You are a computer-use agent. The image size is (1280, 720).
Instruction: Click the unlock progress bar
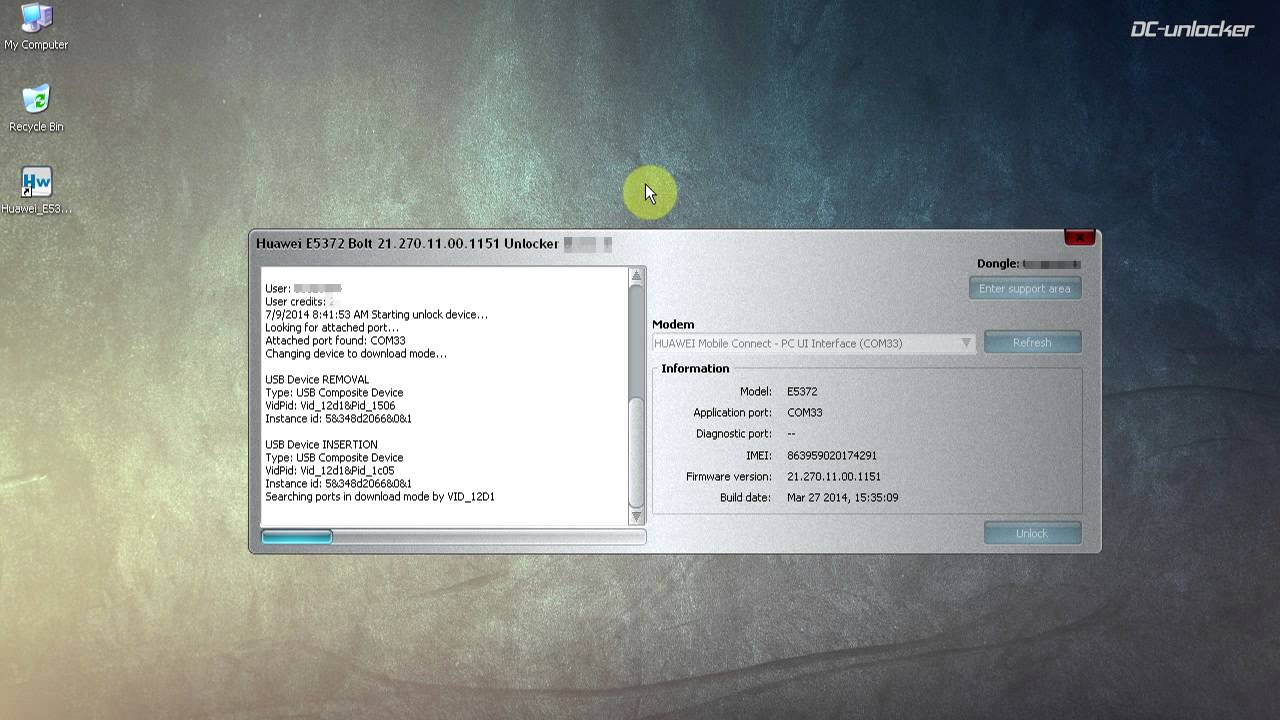coord(453,537)
